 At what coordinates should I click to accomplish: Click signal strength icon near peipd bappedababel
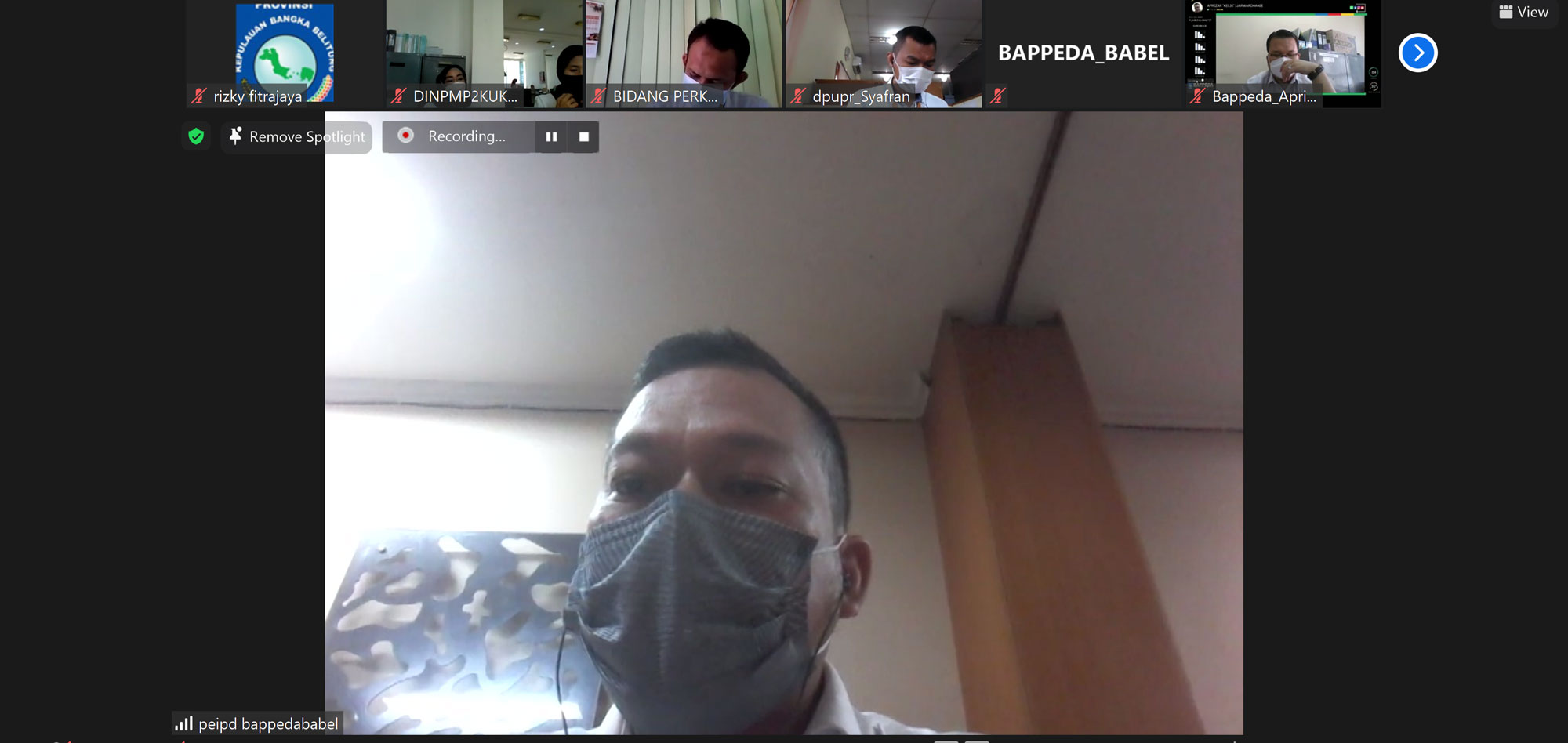point(184,723)
